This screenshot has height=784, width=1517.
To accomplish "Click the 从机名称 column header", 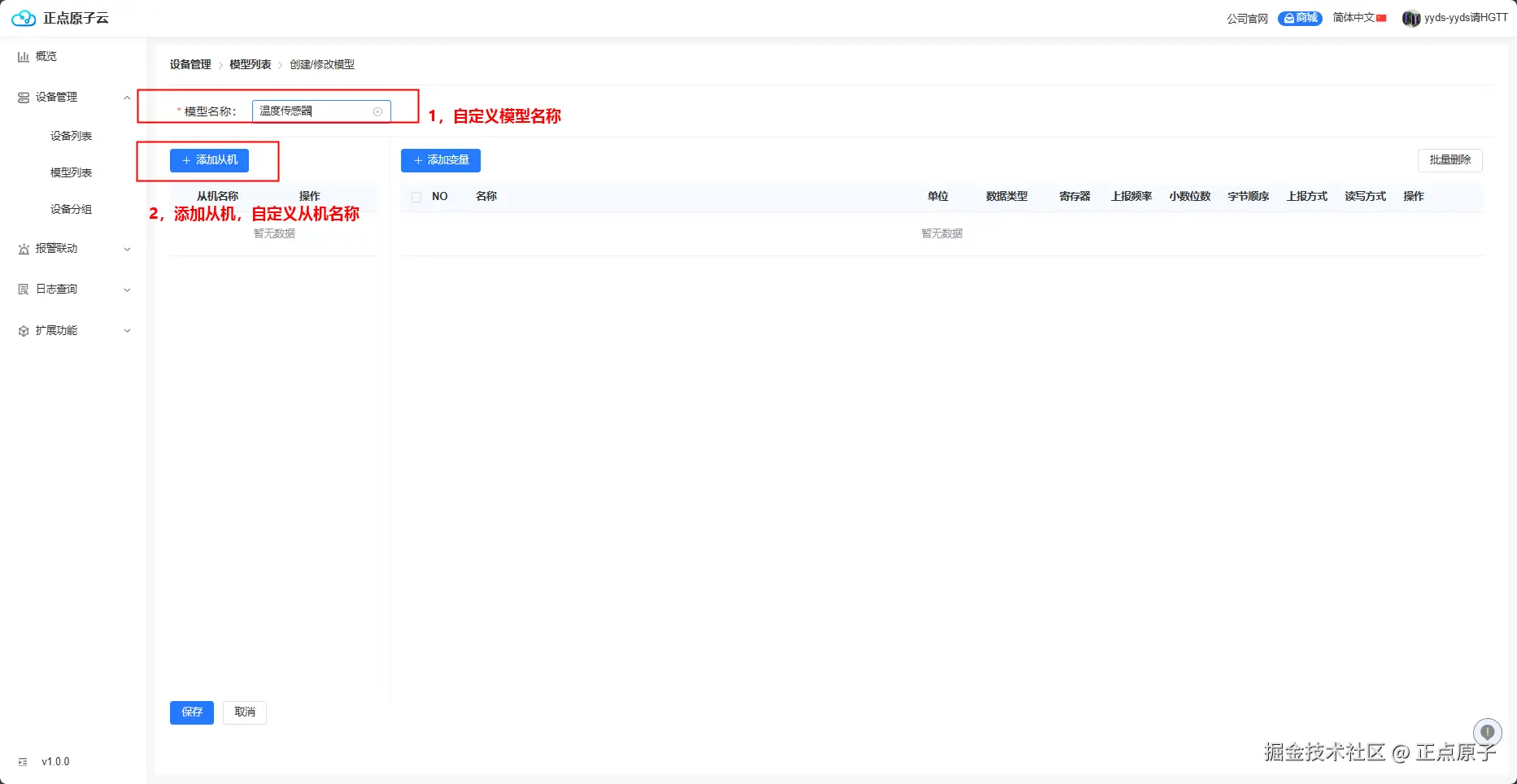I will coord(217,197).
